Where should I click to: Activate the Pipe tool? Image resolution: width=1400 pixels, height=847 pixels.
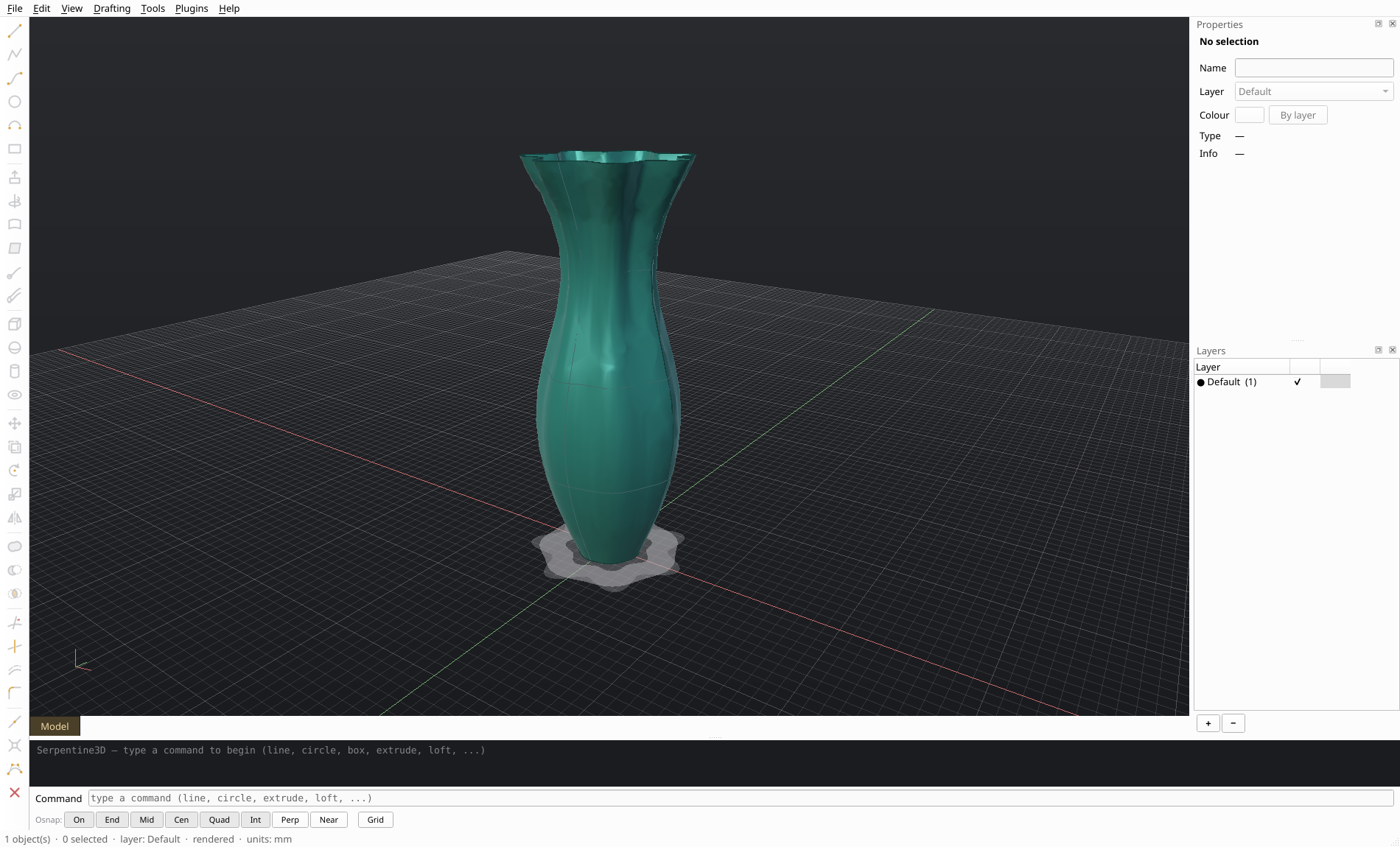(x=15, y=296)
